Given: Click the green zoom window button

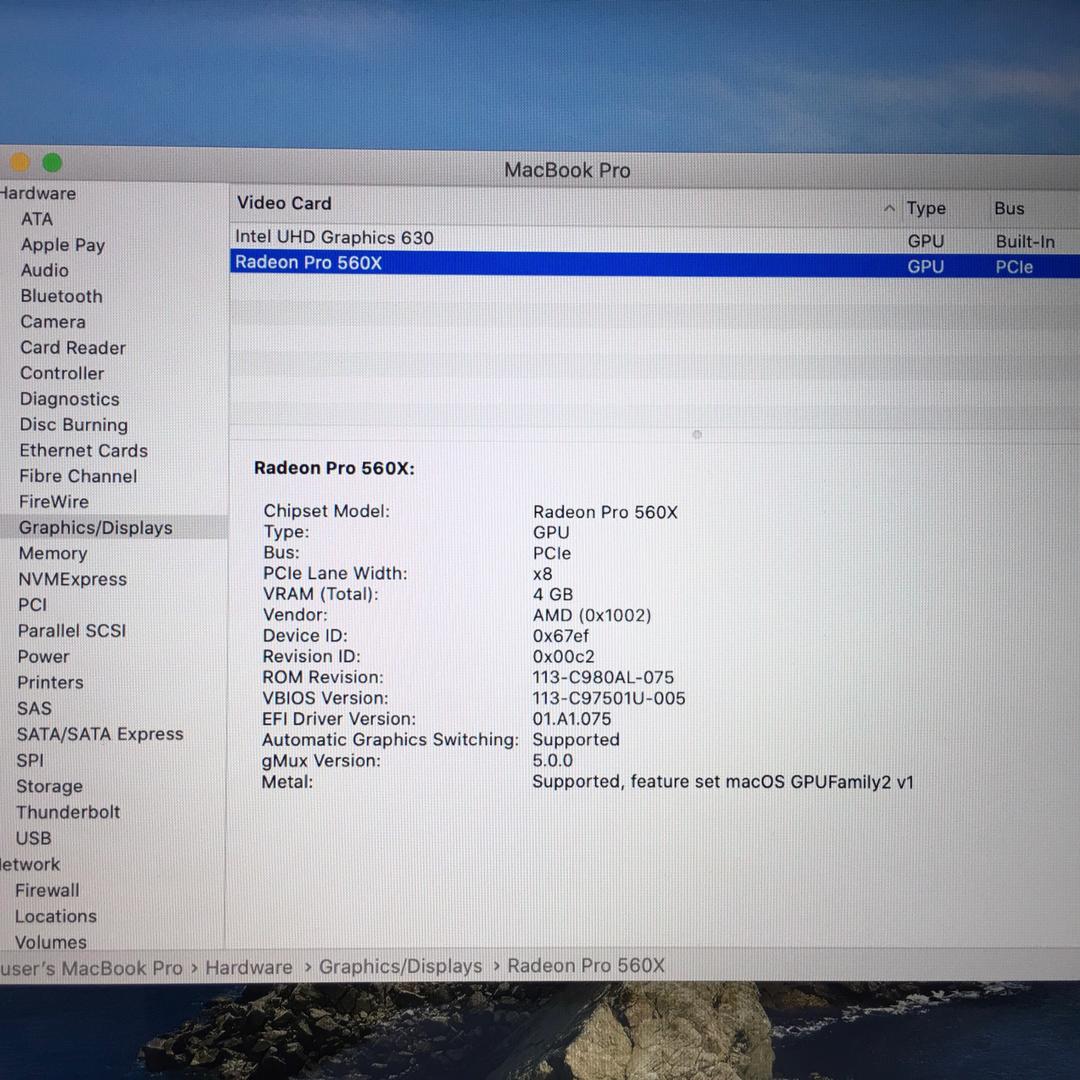Looking at the screenshot, I should tap(52, 163).
